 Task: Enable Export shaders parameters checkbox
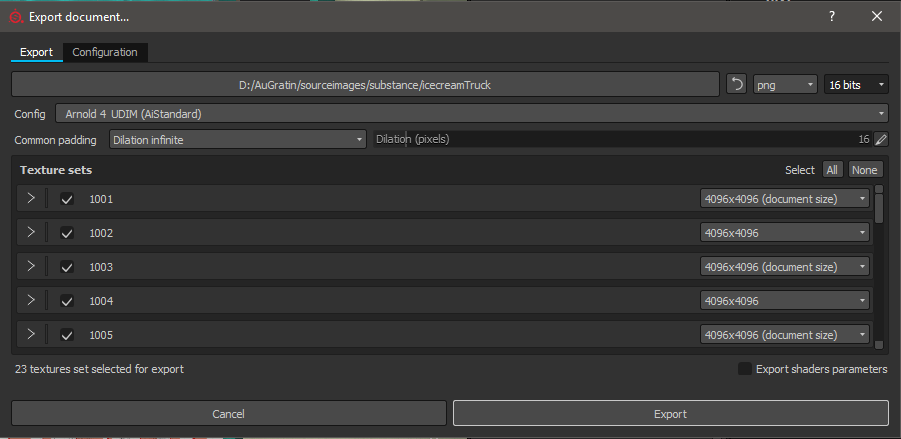pyautogui.click(x=745, y=369)
